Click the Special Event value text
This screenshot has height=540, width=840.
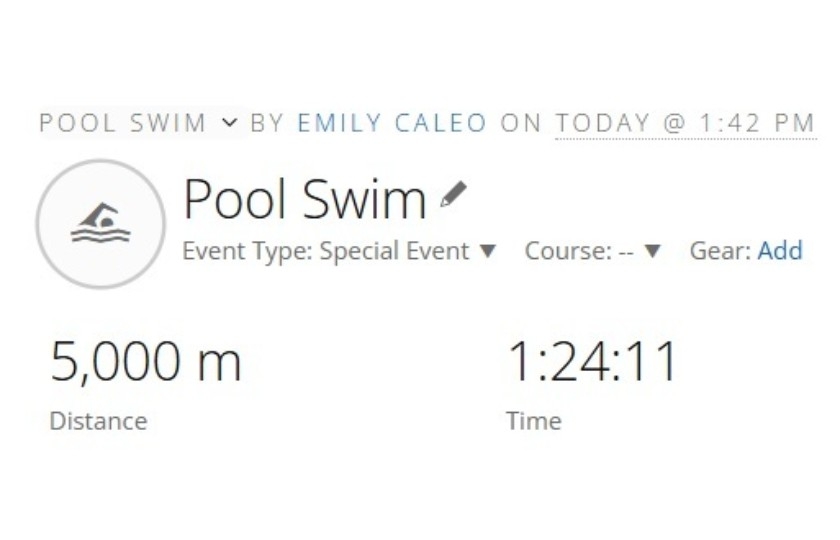coord(394,251)
